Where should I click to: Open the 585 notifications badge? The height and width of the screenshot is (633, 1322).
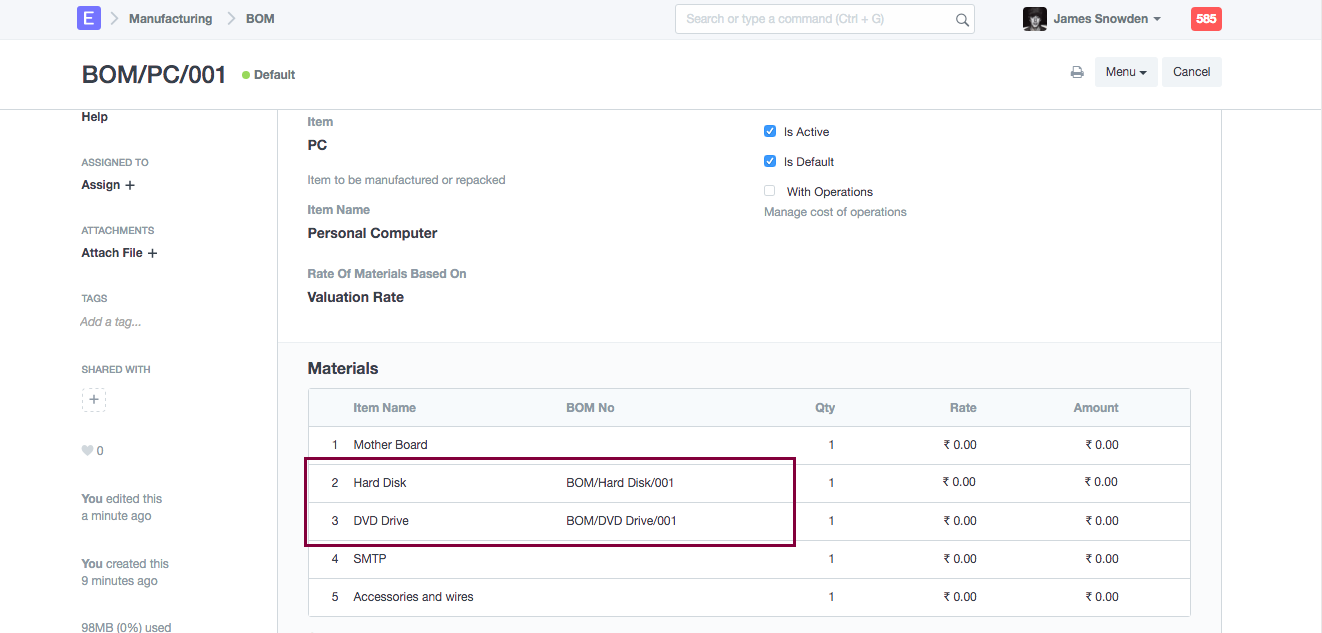click(x=1205, y=19)
